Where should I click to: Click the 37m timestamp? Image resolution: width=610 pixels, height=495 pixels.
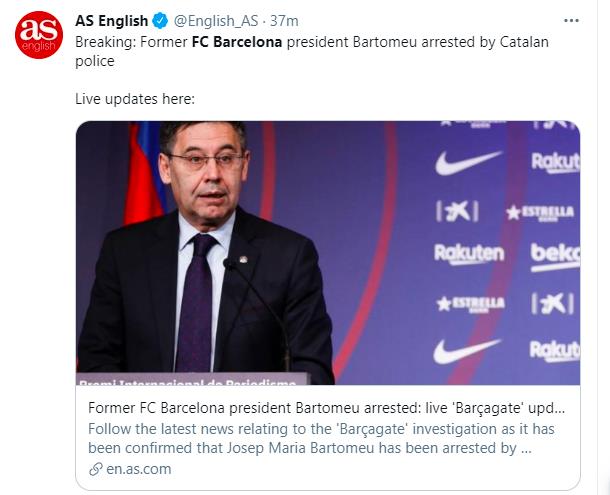[x=284, y=21]
